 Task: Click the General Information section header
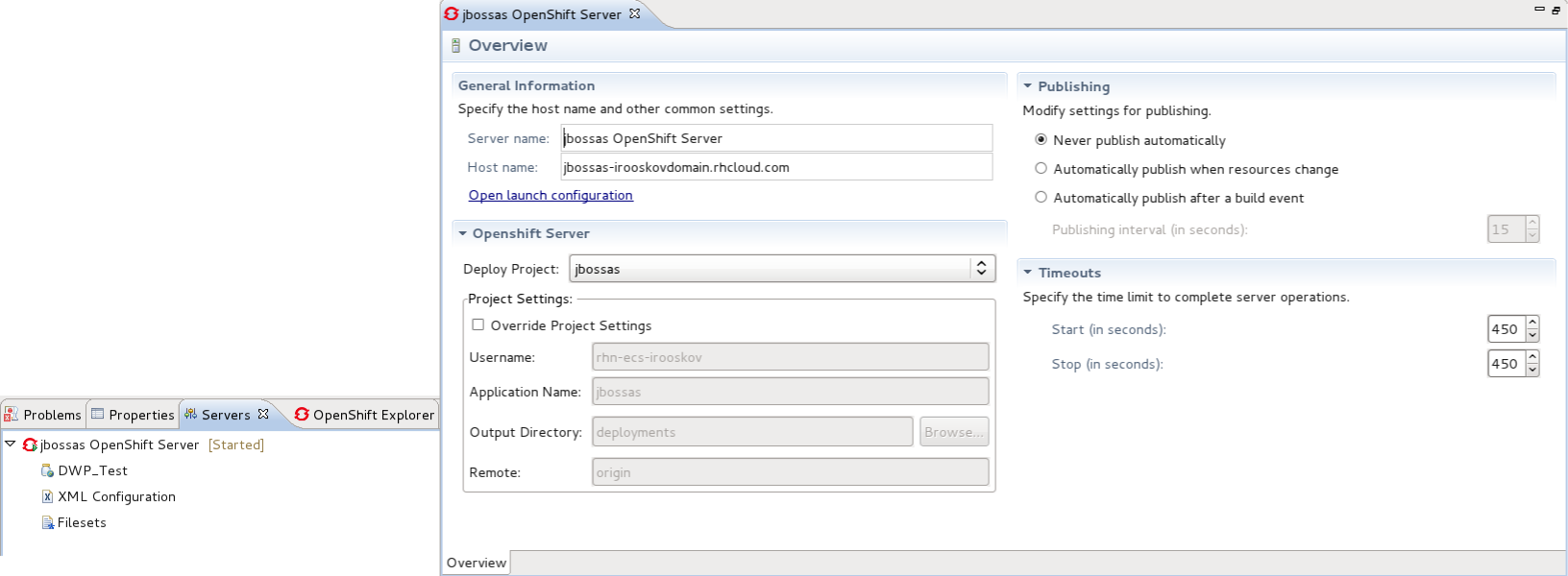[x=527, y=85]
